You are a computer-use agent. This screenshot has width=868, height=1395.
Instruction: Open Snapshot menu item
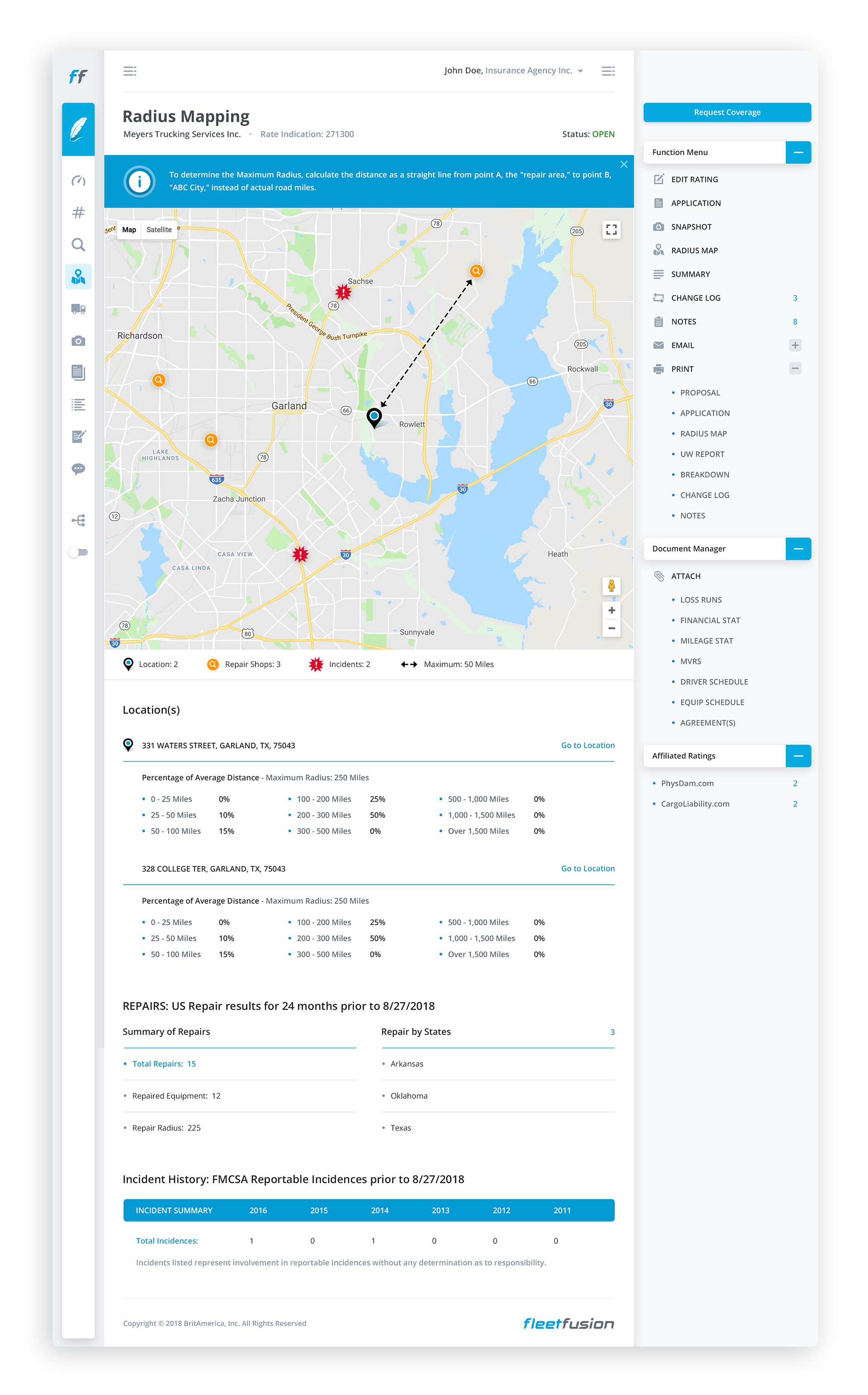tap(683, 226)
